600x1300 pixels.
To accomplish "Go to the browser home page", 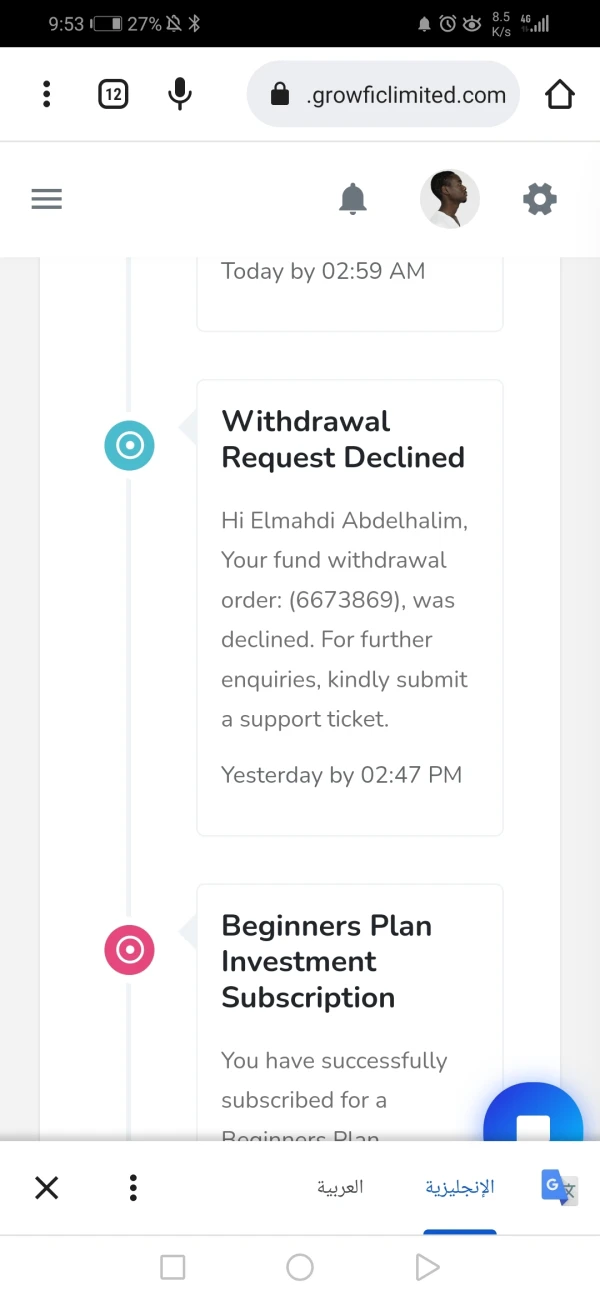I will (x=560, y=95).
